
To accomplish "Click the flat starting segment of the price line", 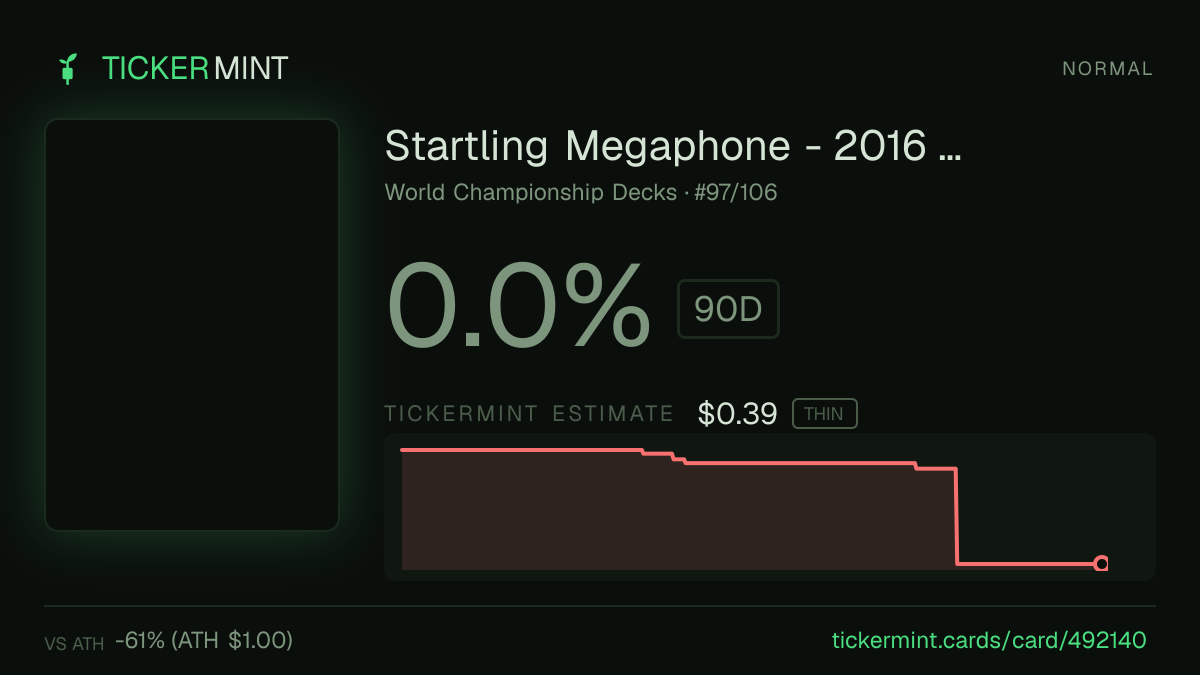I will click(521, 450).
